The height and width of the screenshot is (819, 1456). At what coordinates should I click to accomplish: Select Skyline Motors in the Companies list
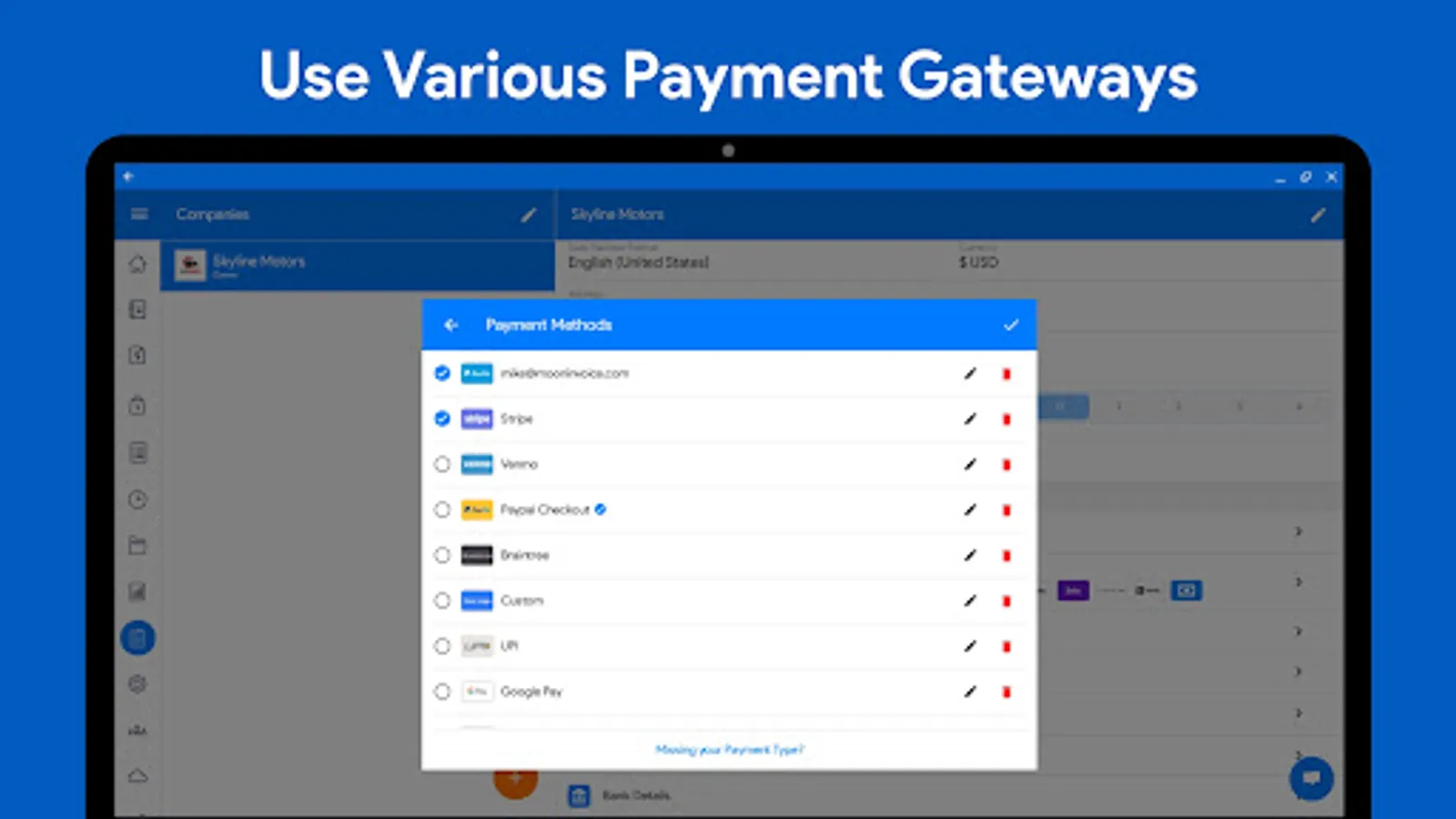click(x=358, y=266)
